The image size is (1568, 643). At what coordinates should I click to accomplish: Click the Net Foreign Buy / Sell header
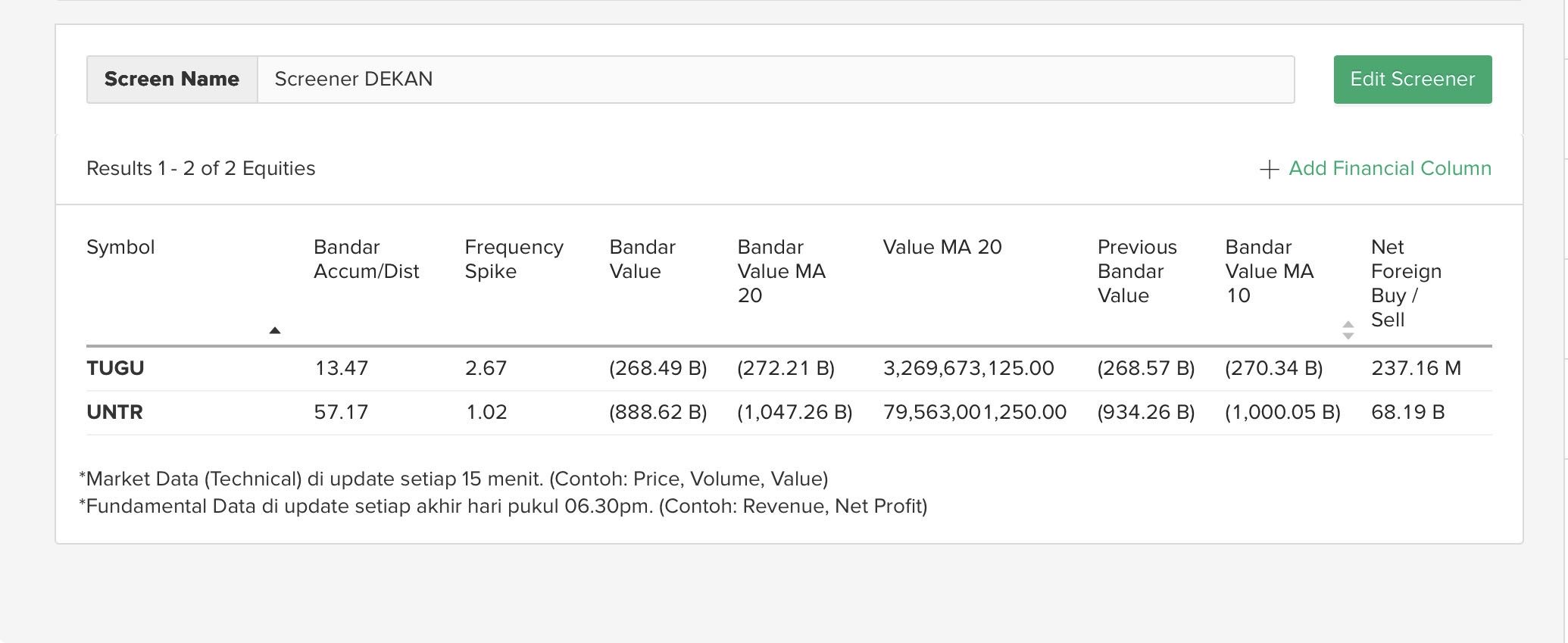point(1405,283)
